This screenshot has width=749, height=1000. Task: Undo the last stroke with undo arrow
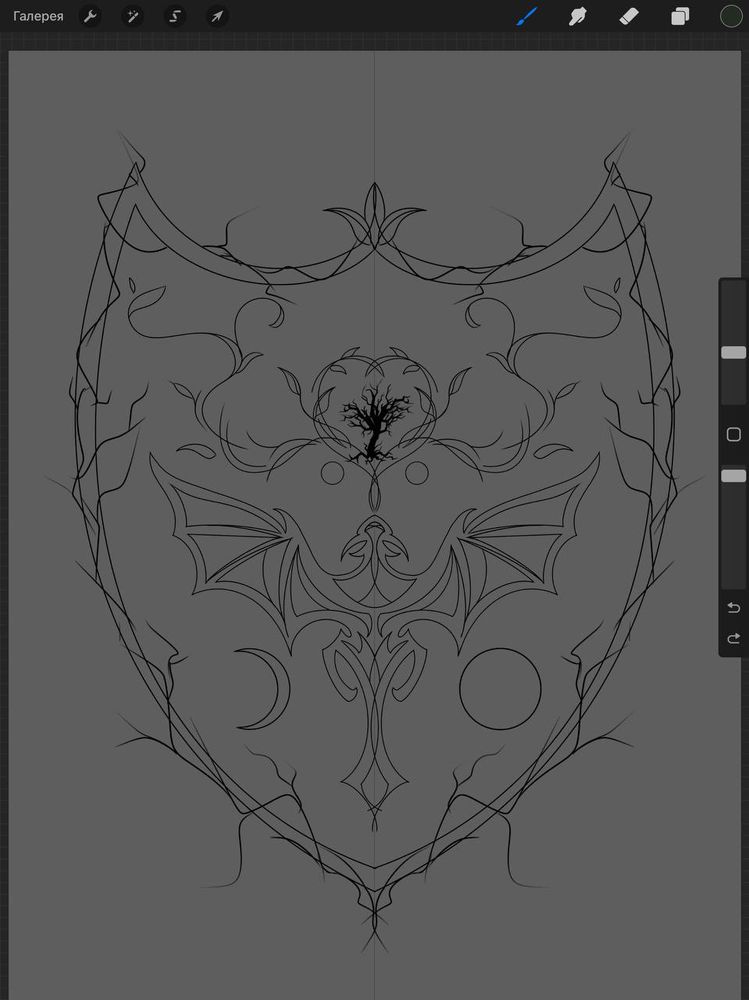pos(734,608)
